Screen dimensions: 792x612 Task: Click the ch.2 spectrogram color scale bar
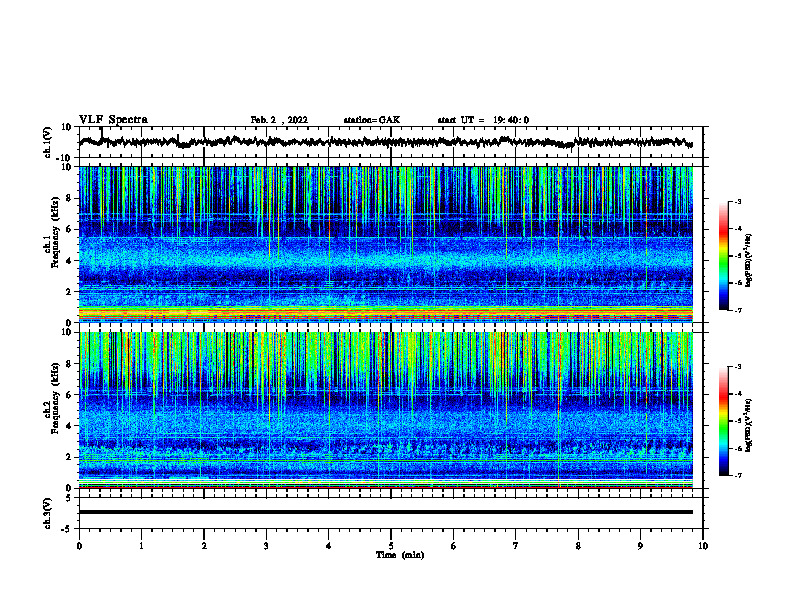[x=724, y=421]
